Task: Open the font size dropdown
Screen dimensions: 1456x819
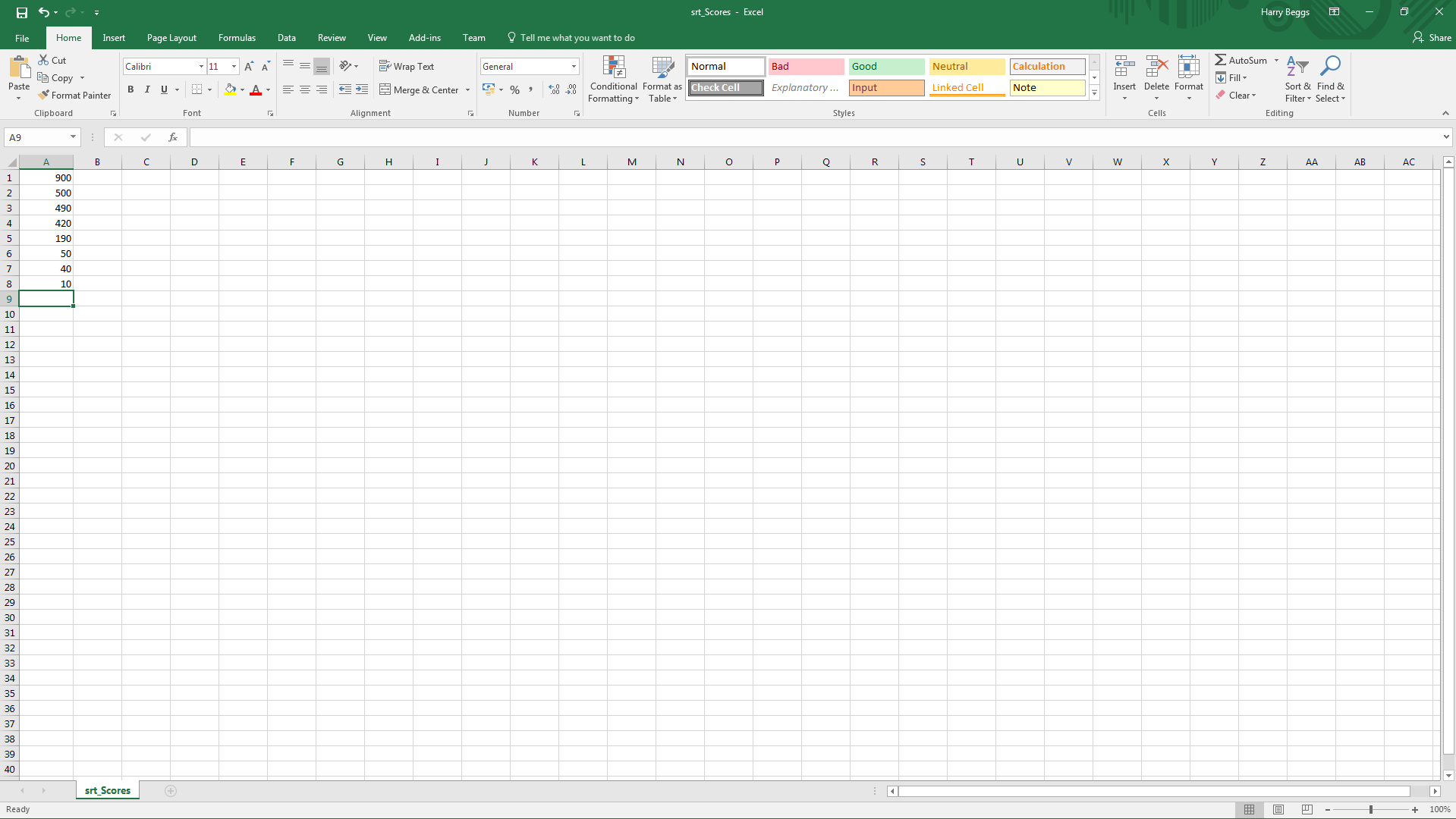Action: tap(234, 67)
